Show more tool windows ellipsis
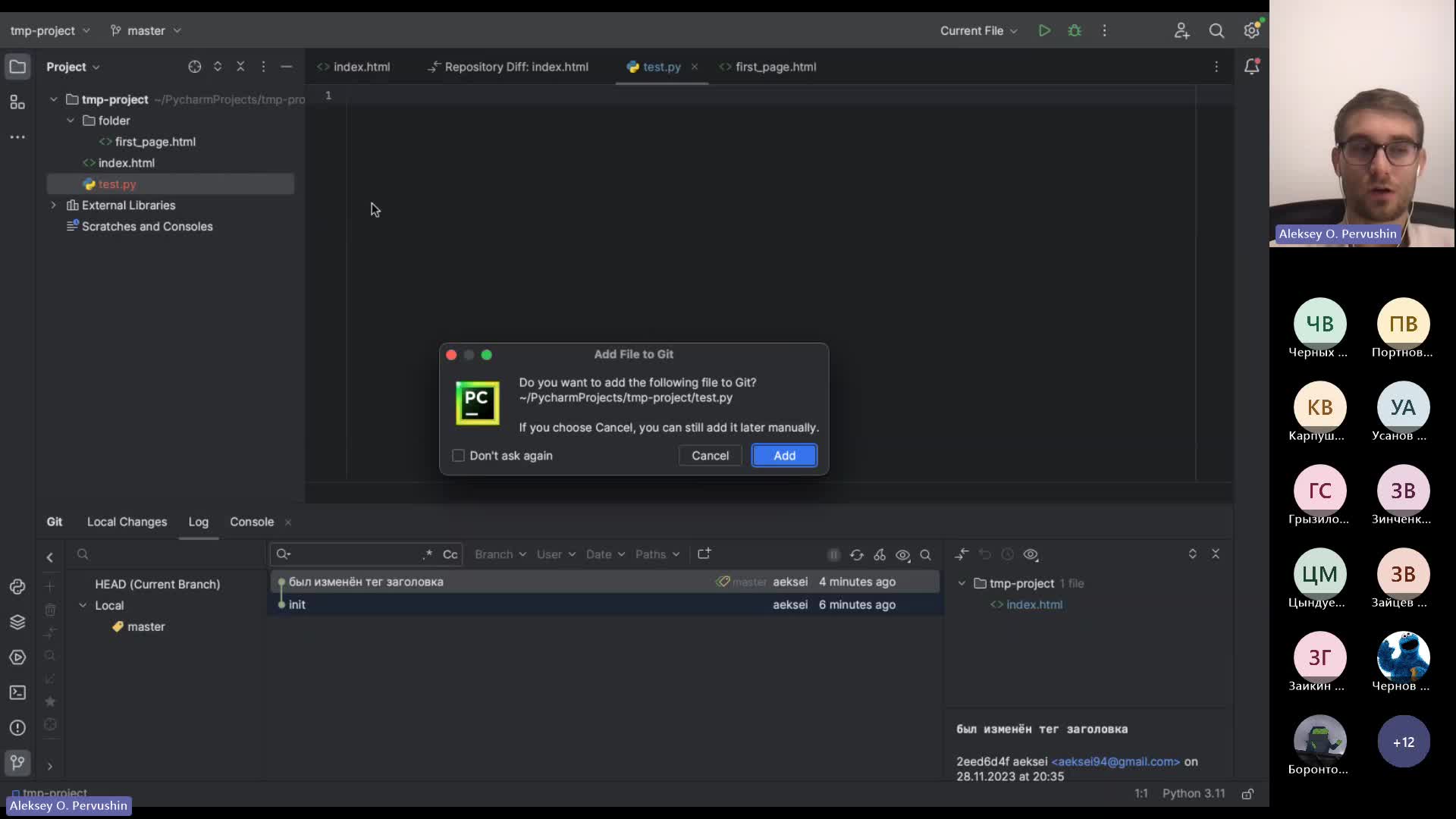Viewport: 1456px width, 819px height. (x=17, y=137)
